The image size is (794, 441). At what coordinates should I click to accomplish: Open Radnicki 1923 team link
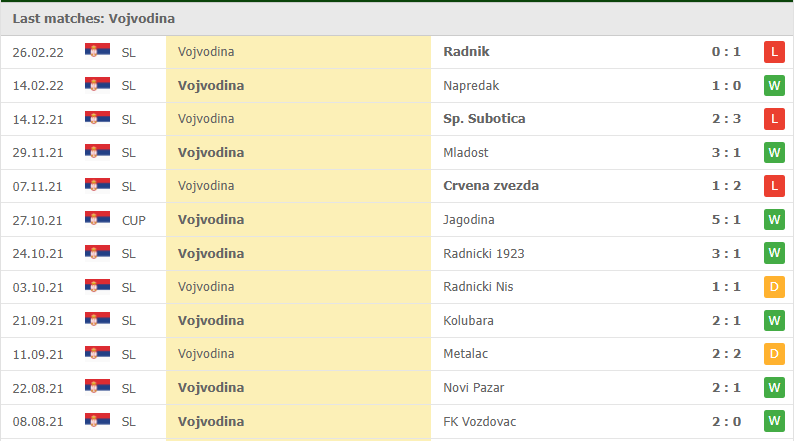coord(484,253)
